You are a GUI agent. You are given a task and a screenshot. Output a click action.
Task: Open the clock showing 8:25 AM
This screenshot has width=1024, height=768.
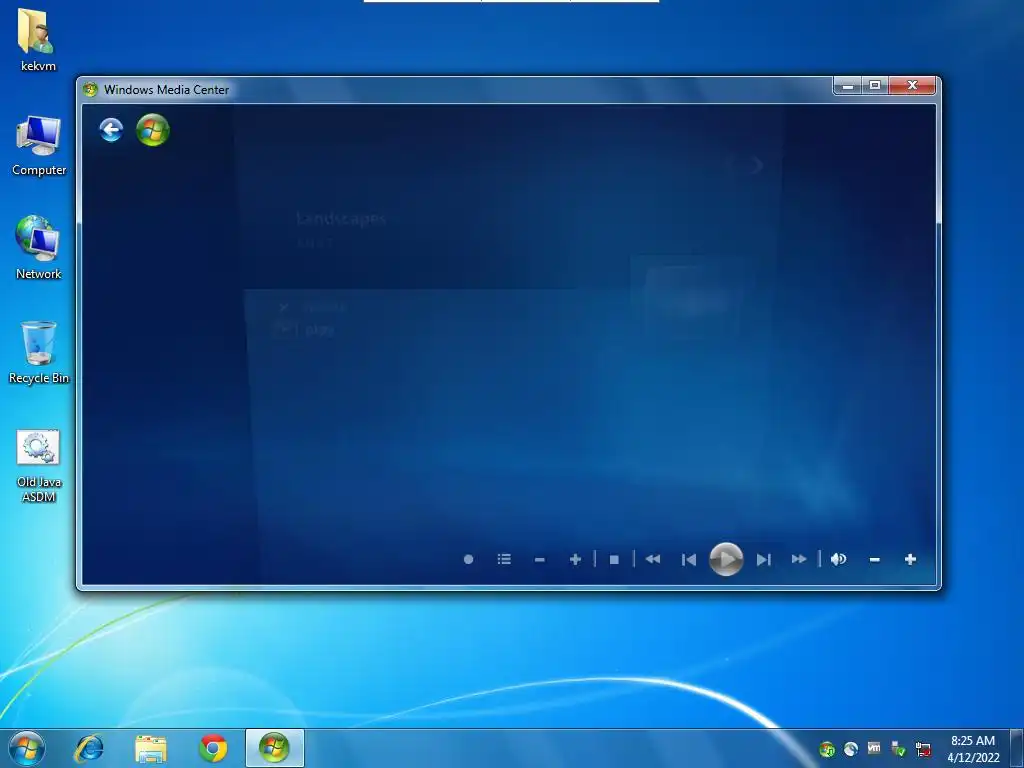pyautogui.click(x=973, y=748)
